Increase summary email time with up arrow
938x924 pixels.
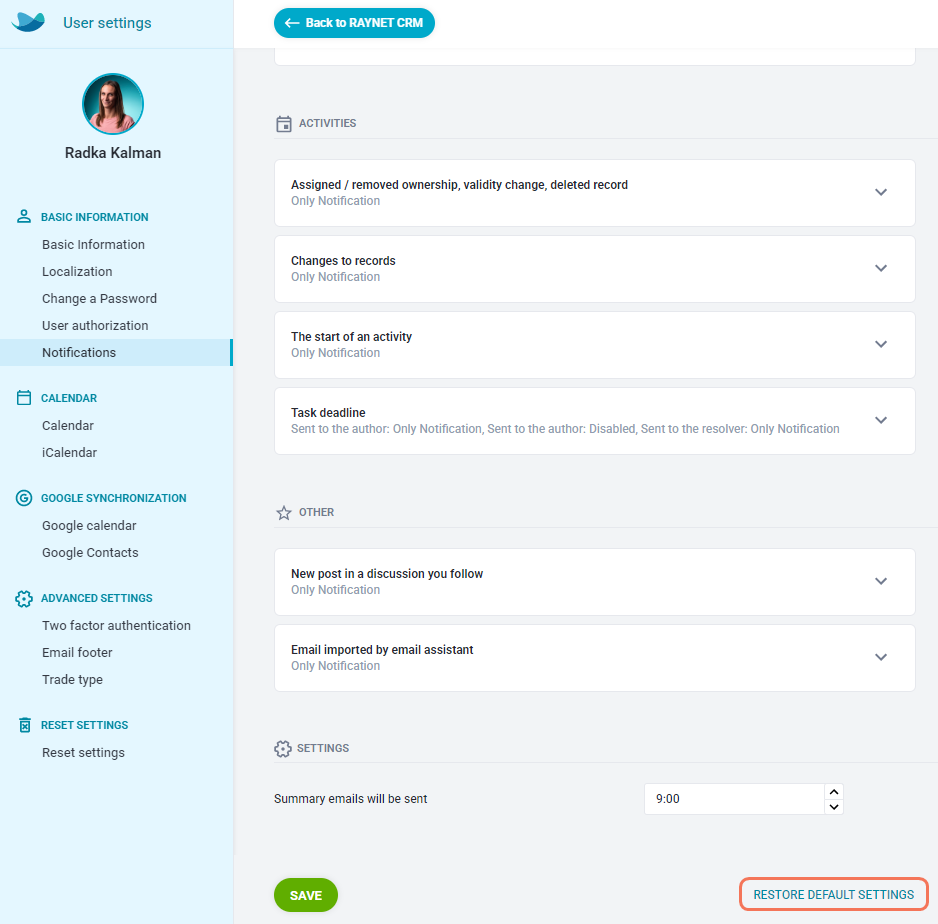[x=834, y=791]
